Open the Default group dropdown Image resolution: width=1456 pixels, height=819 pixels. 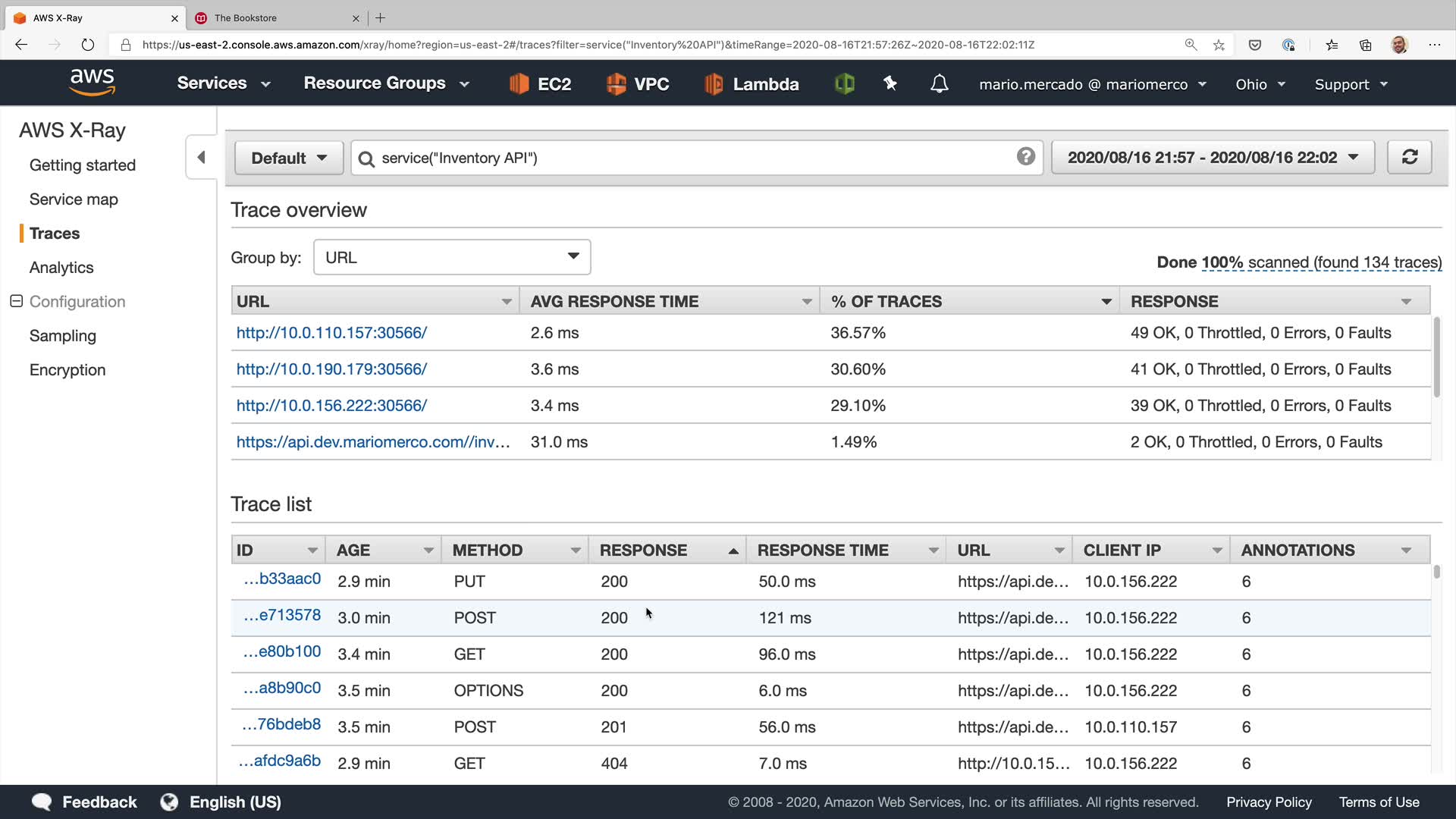(x=289, y=158)
